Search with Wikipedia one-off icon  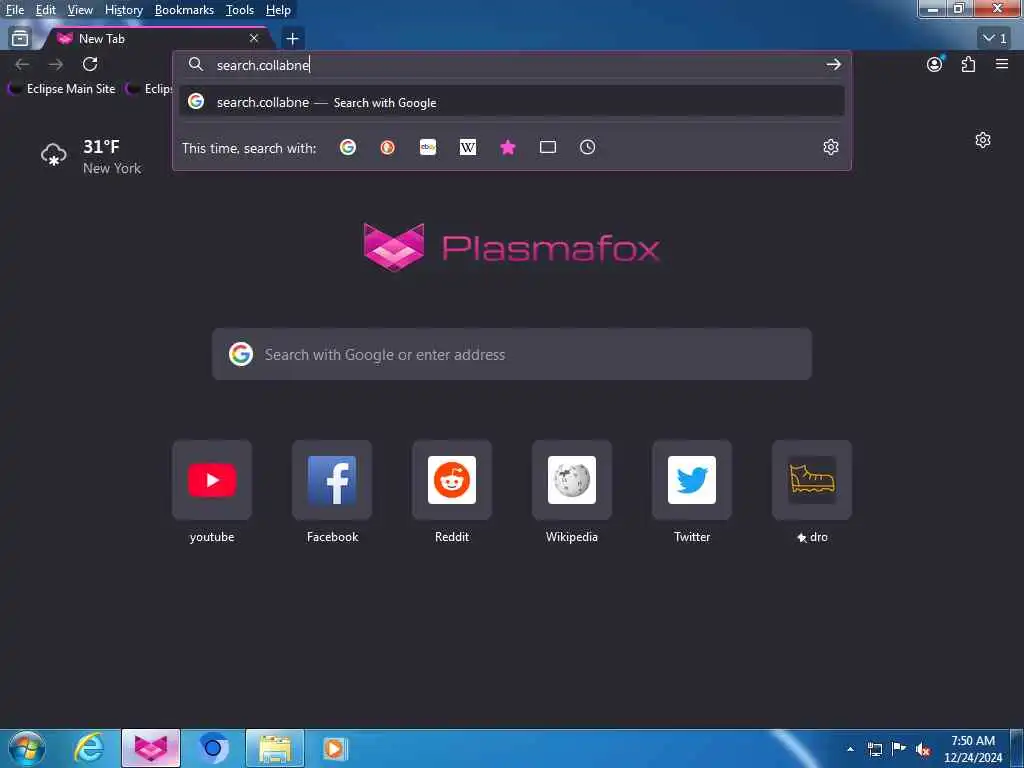pos(468,148)
